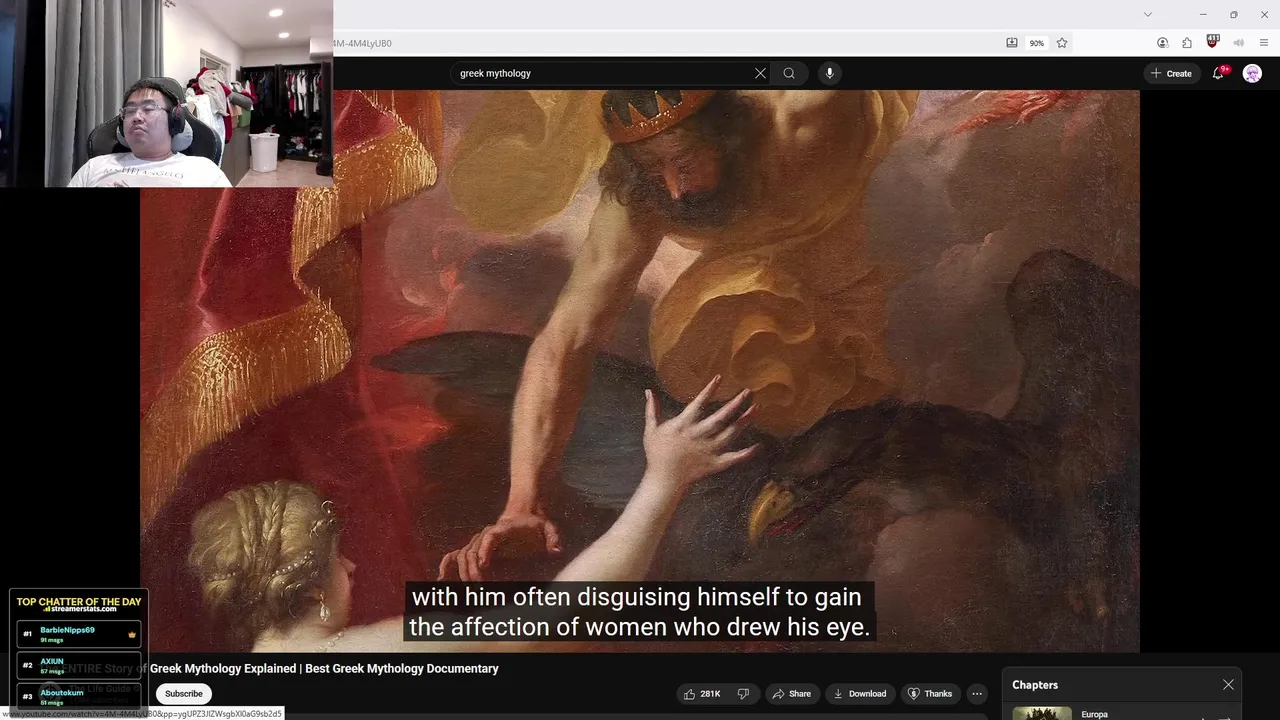Click the Create button
This screenshot has height=720, width=1280.
(x=1171, y=73)
